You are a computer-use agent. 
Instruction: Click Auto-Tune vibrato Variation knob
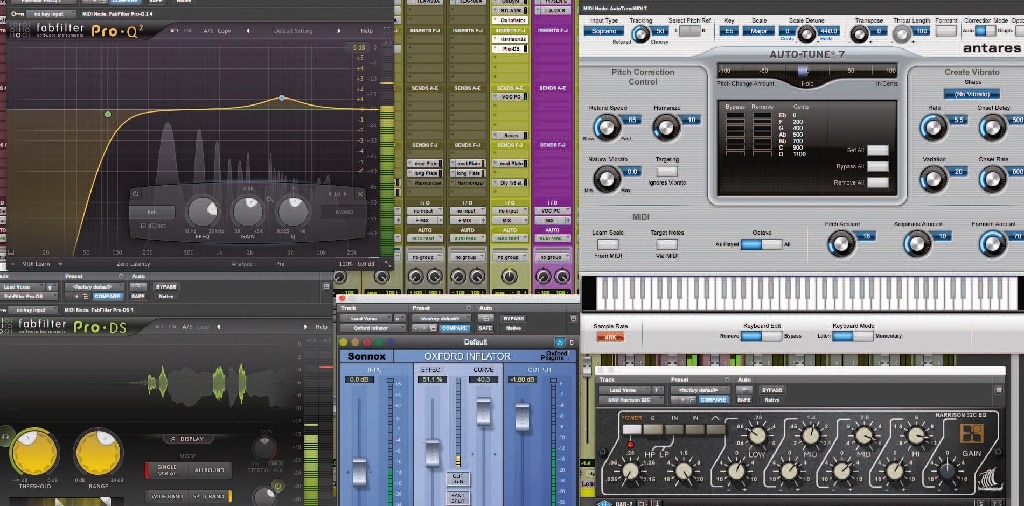coord(933,178)
